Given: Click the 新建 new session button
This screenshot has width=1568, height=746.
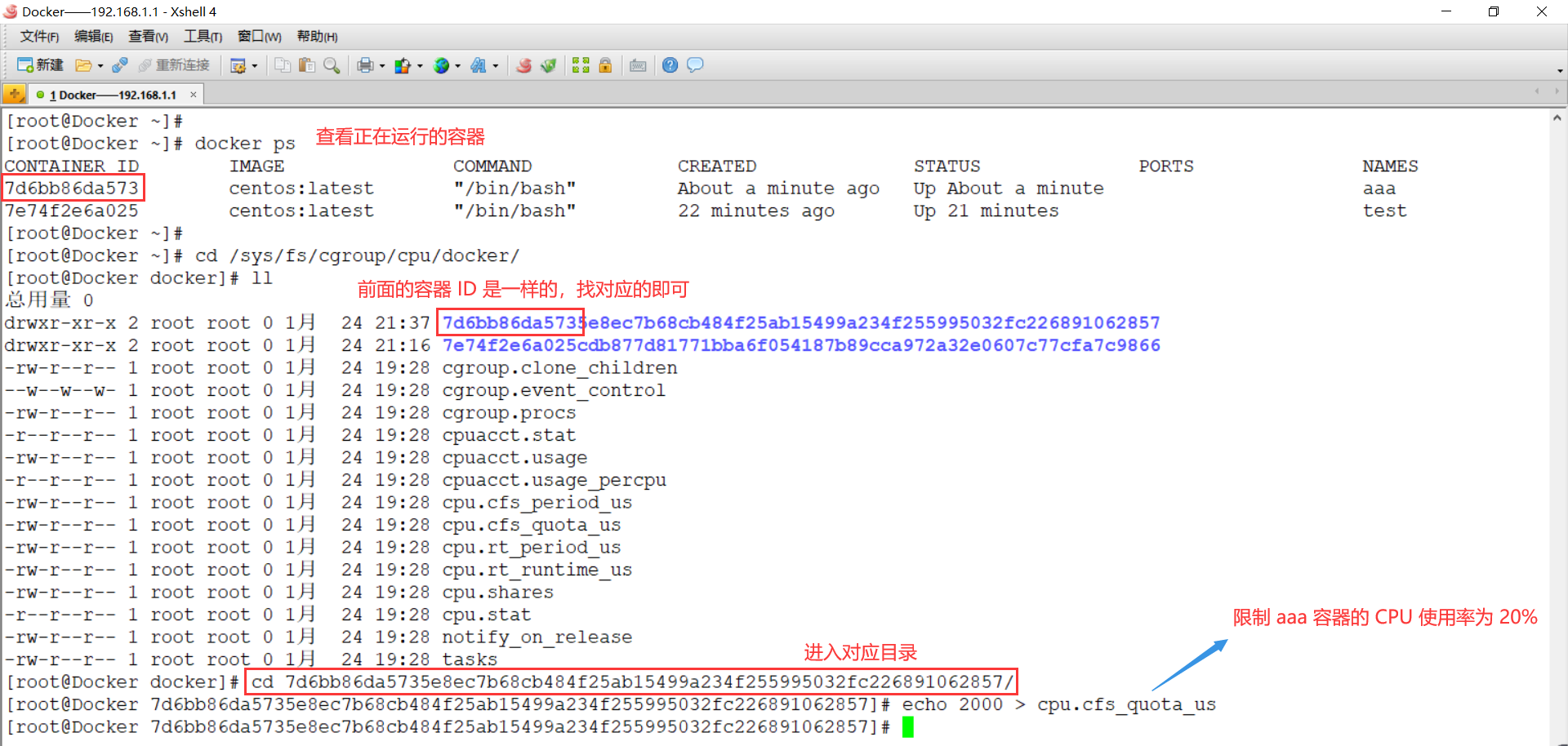Looking at the screenshot, I should (40, 65).
